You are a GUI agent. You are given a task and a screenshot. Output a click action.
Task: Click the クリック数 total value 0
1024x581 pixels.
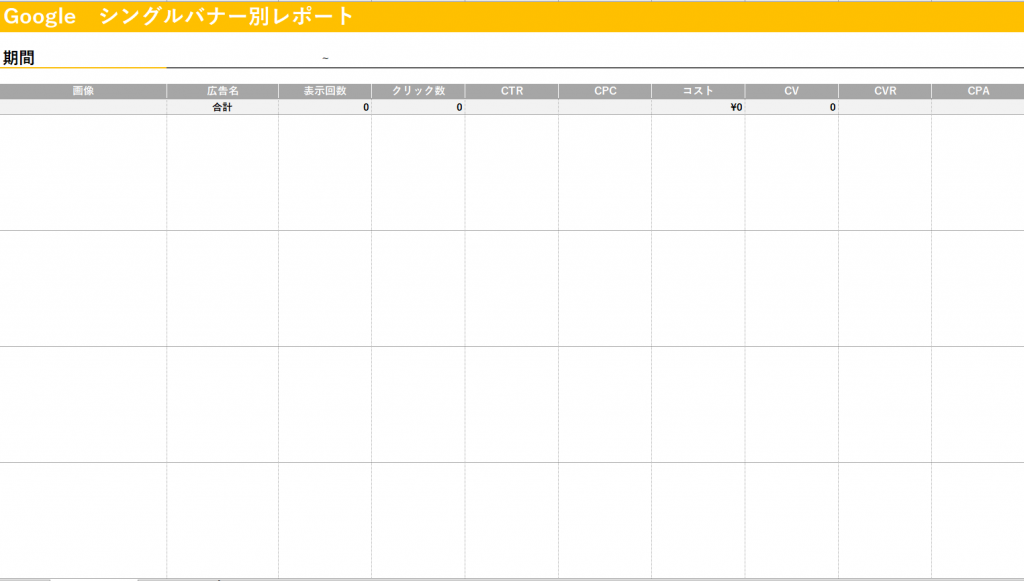pos(418,107)
